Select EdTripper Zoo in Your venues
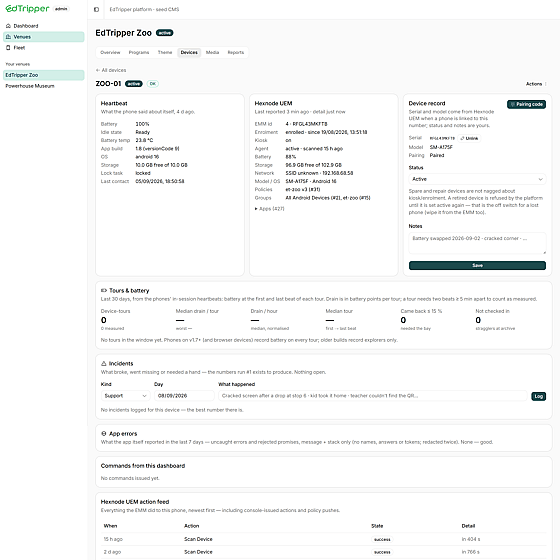 (x=44, y=75)
